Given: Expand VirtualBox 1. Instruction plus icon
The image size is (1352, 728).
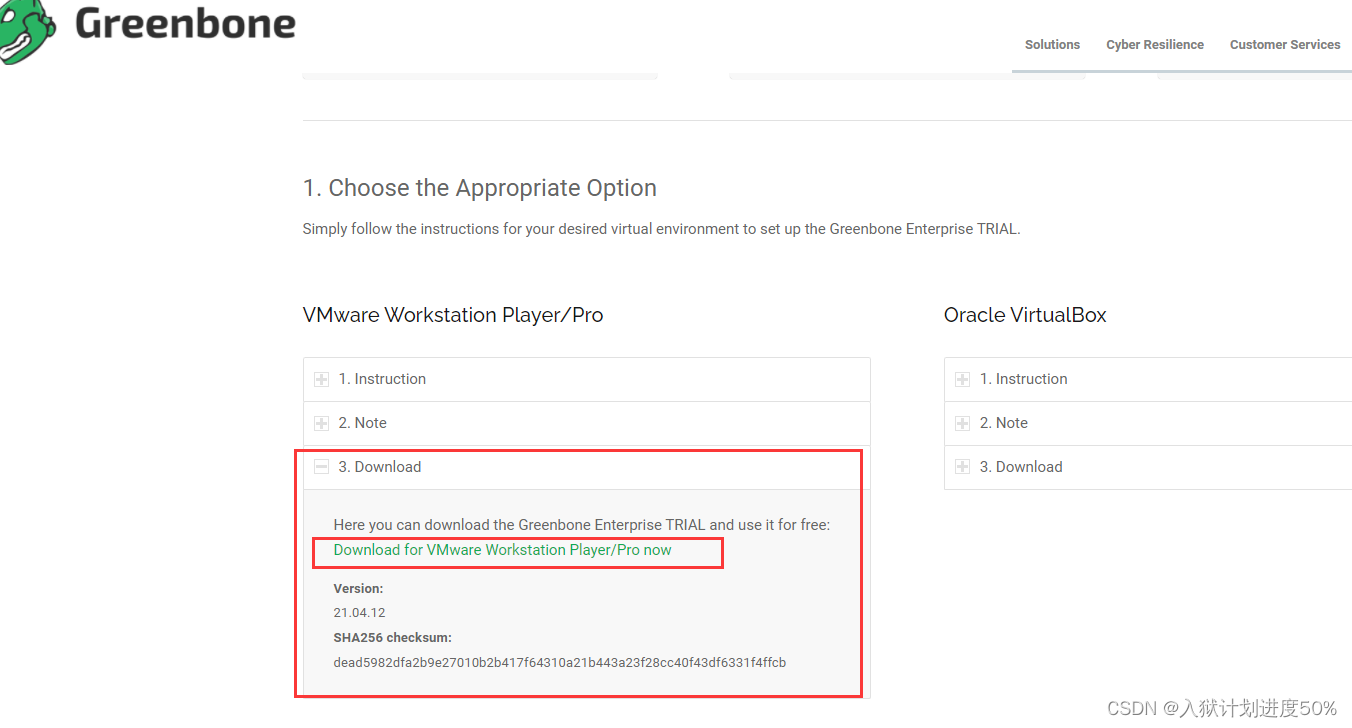Looking at the screenshot, I should (x=962, y=380).
